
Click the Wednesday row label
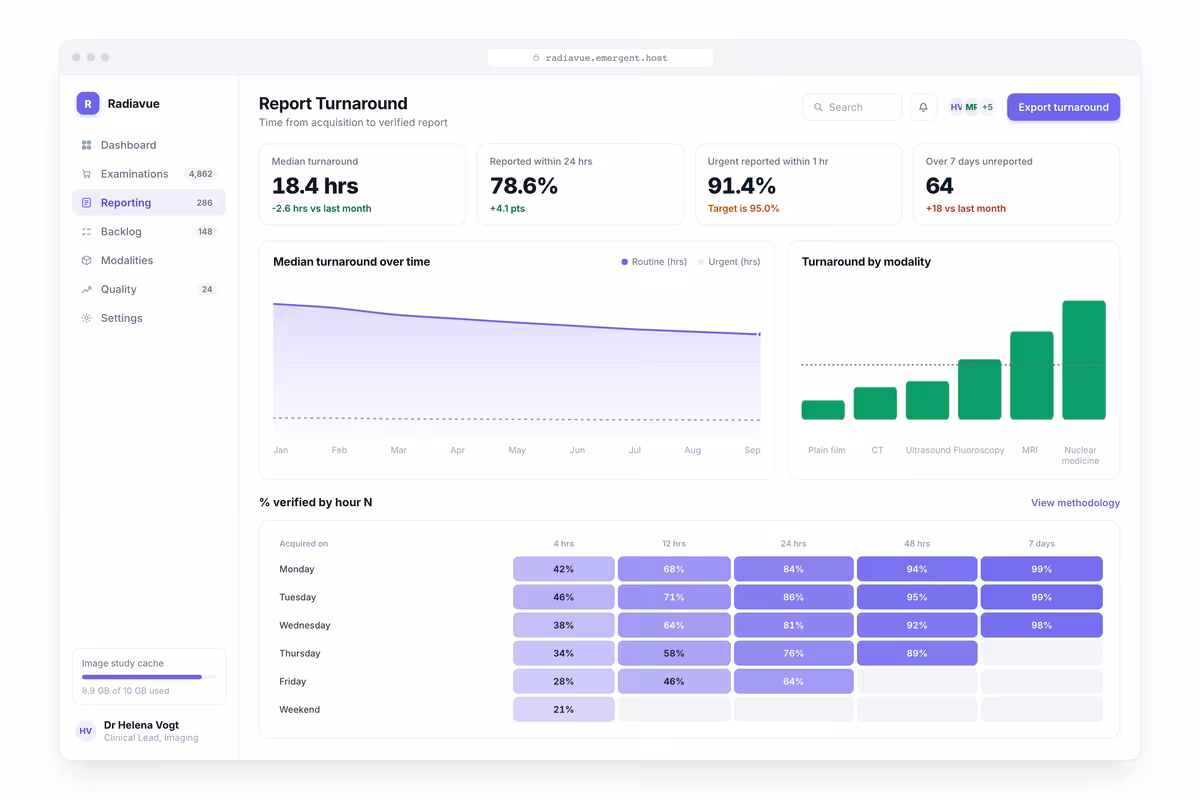(304, 625)
